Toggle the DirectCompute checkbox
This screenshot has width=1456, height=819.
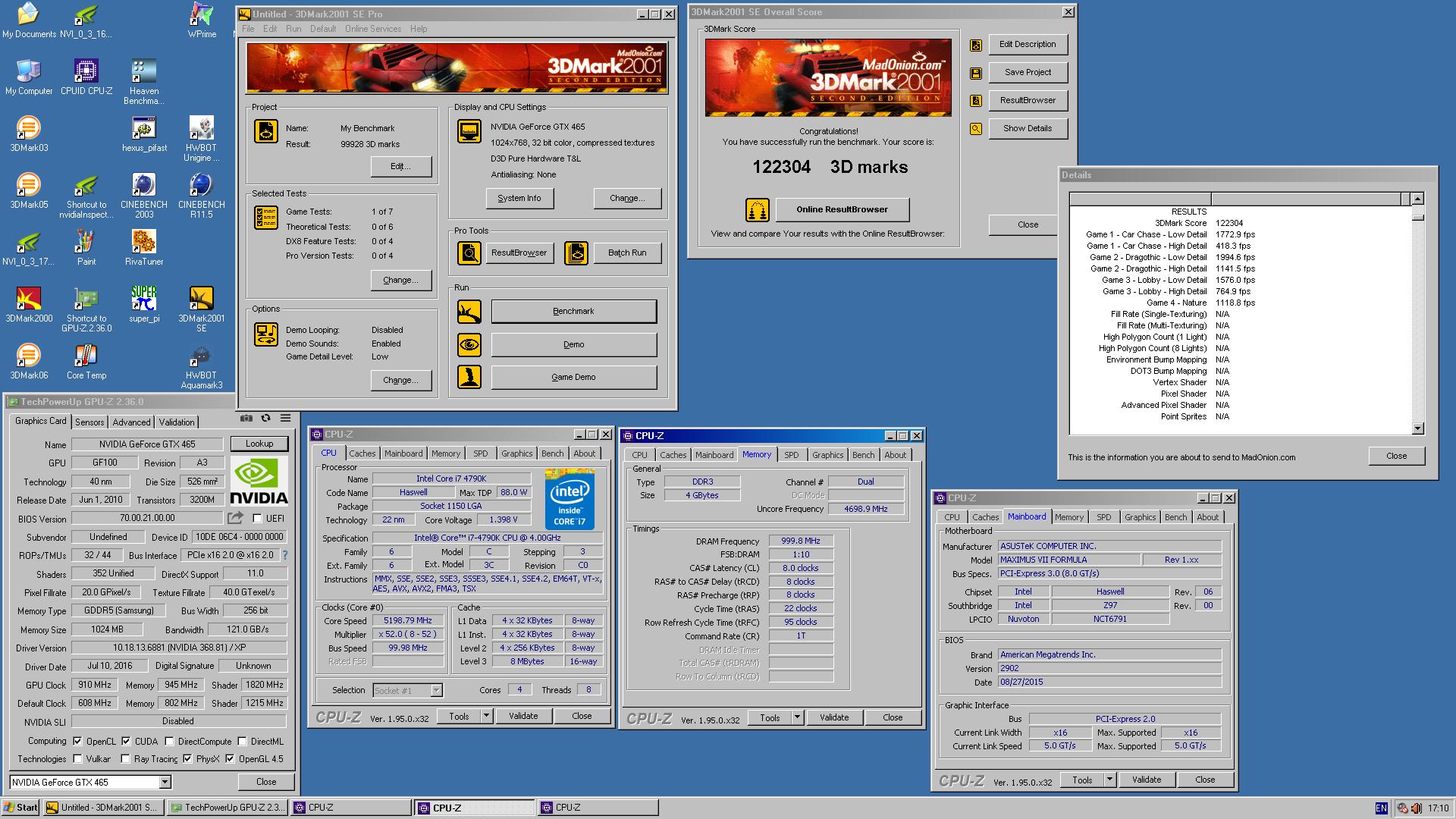pos(169,741)
